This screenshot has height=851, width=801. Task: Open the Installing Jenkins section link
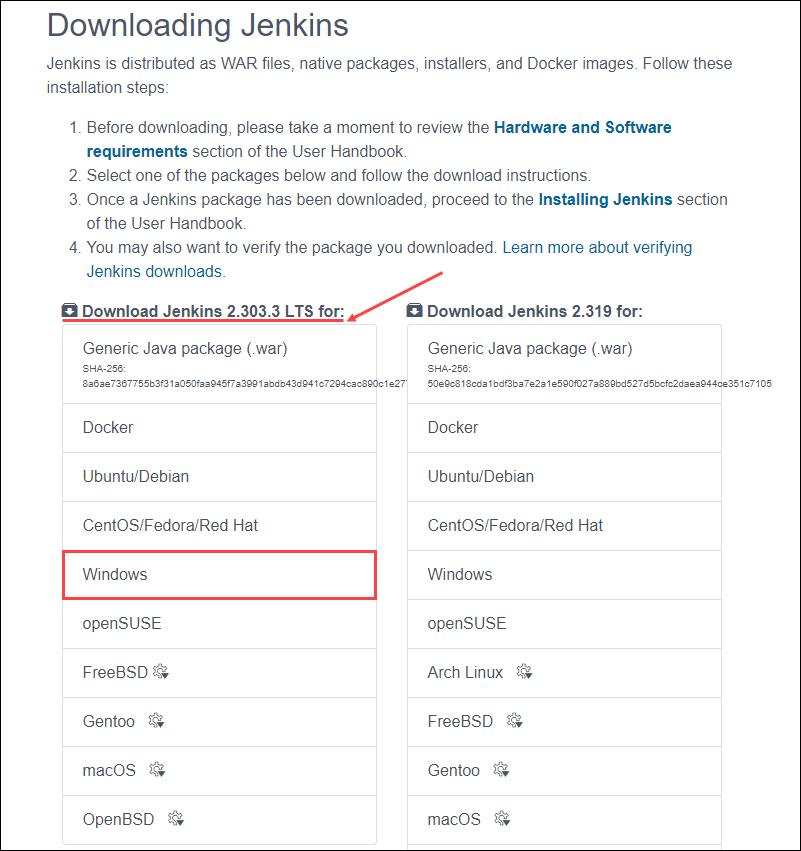click(x=605, y=199)
